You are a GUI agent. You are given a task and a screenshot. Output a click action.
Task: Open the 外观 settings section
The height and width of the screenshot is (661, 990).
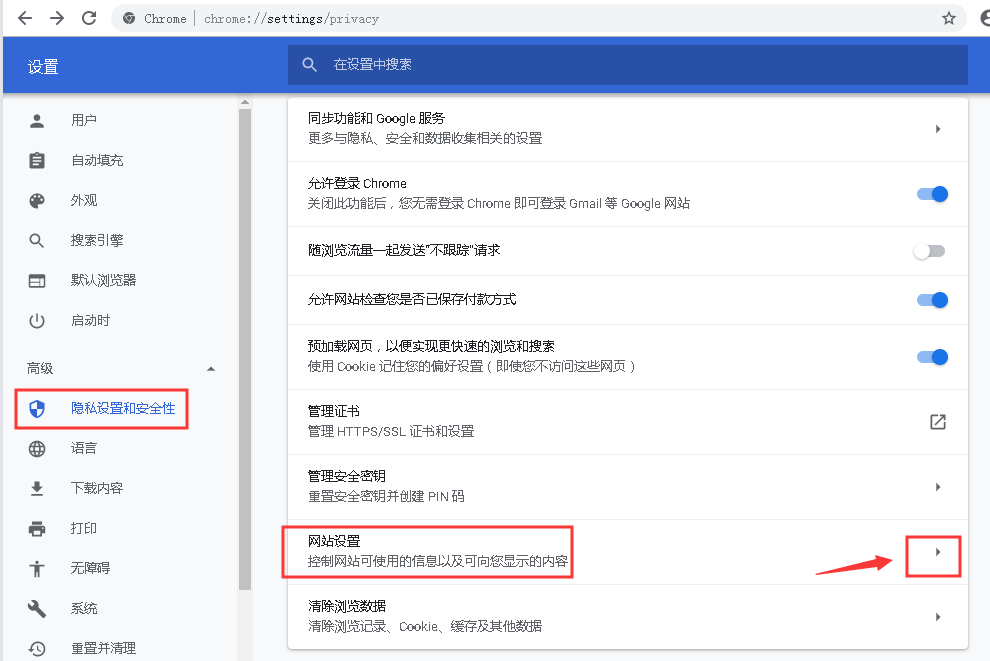[x=84, y=200]
